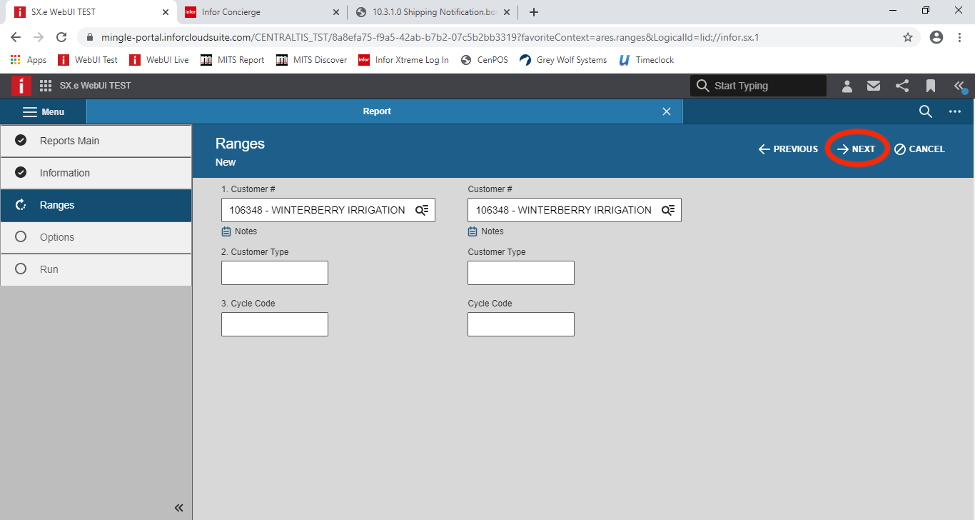Image resolution: width=977 pixels, height=520 pixels.
Task: Close the Shipping Notification browser tab
Action: point(506,12)
